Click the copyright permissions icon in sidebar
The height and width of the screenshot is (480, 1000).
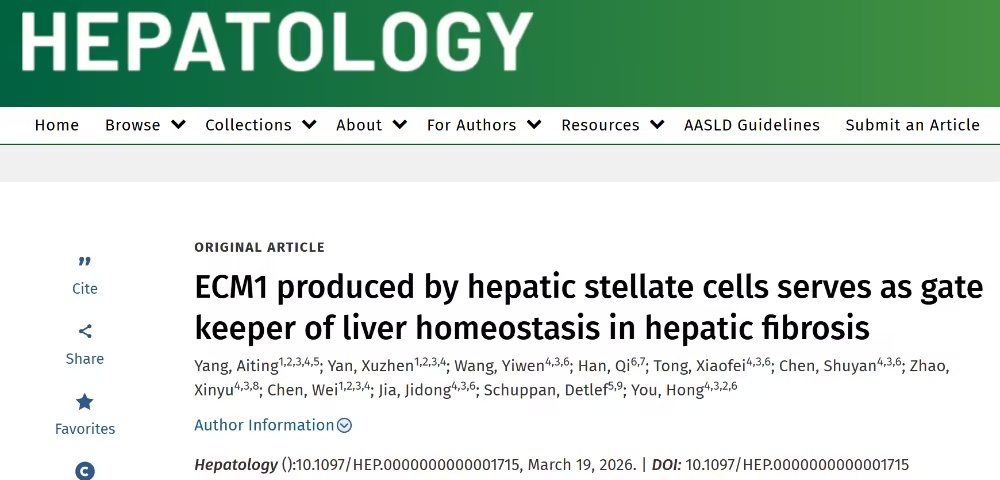tap(85, 471)
